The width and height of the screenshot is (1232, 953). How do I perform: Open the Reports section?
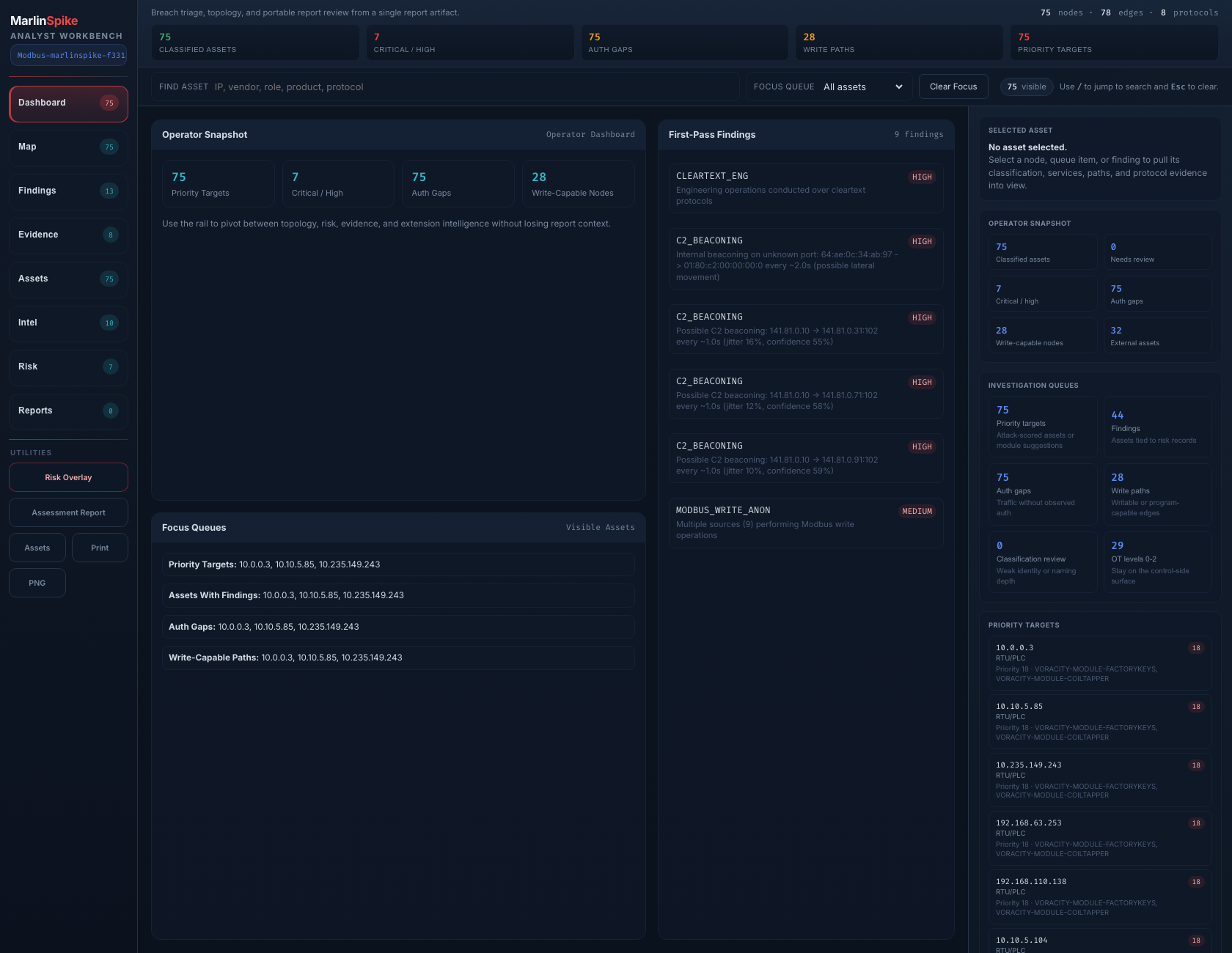68,411
